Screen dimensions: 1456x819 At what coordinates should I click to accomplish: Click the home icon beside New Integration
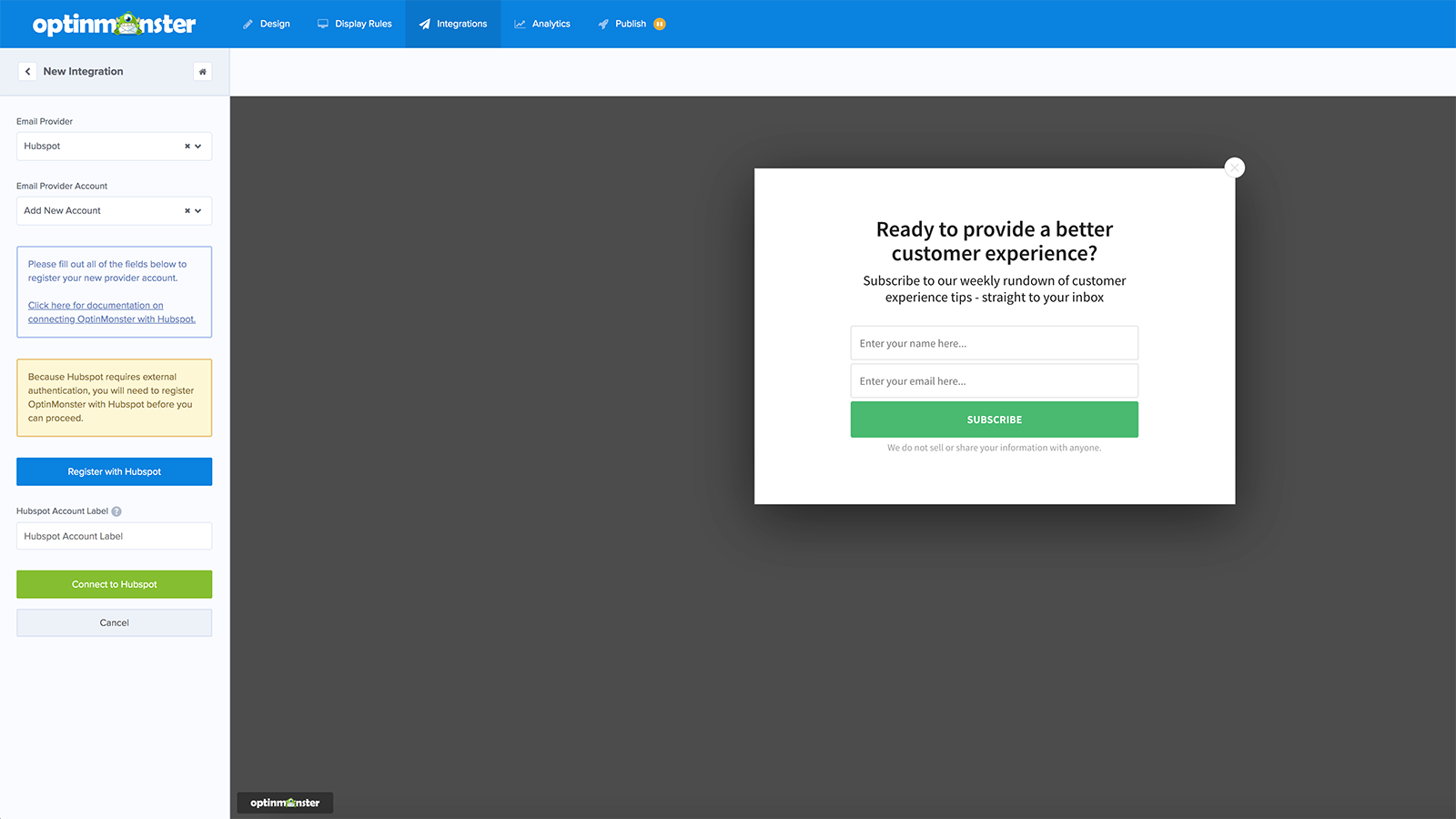(x=202, y=71)
